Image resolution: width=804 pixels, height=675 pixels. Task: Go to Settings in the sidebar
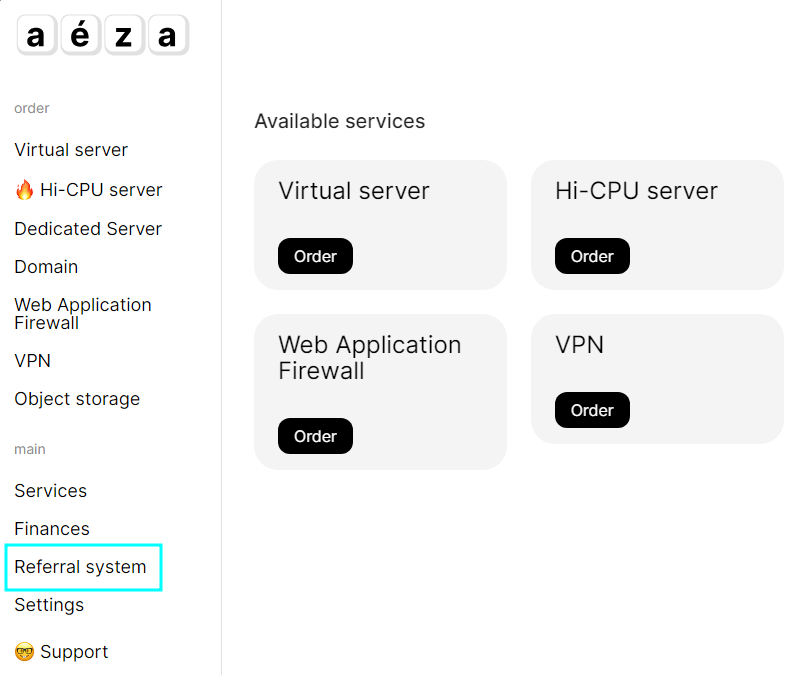click(x=49, y=605)
